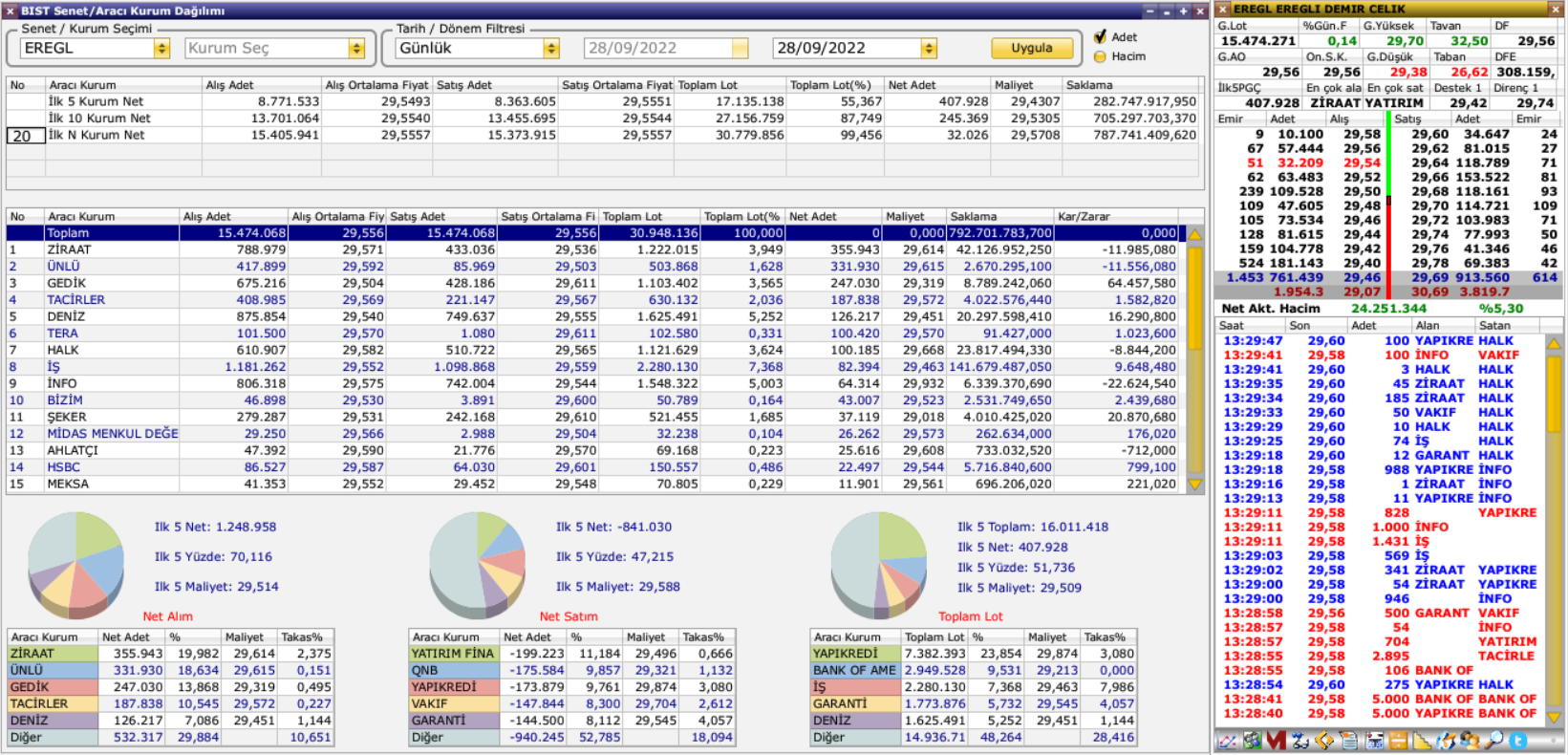Open the EREGL symbol dropdown arrow
The image size is (1568, 755).
point(161,48)
